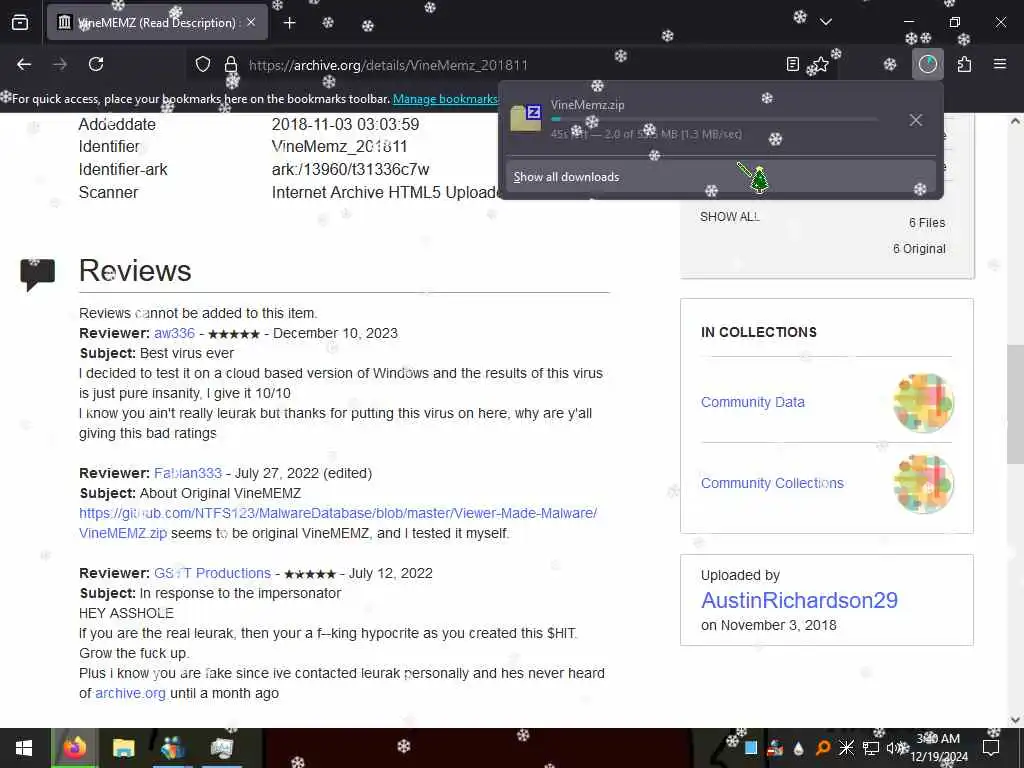
Task: Click the page vertical scrollbar thumb
Action: pos(1015,404)
